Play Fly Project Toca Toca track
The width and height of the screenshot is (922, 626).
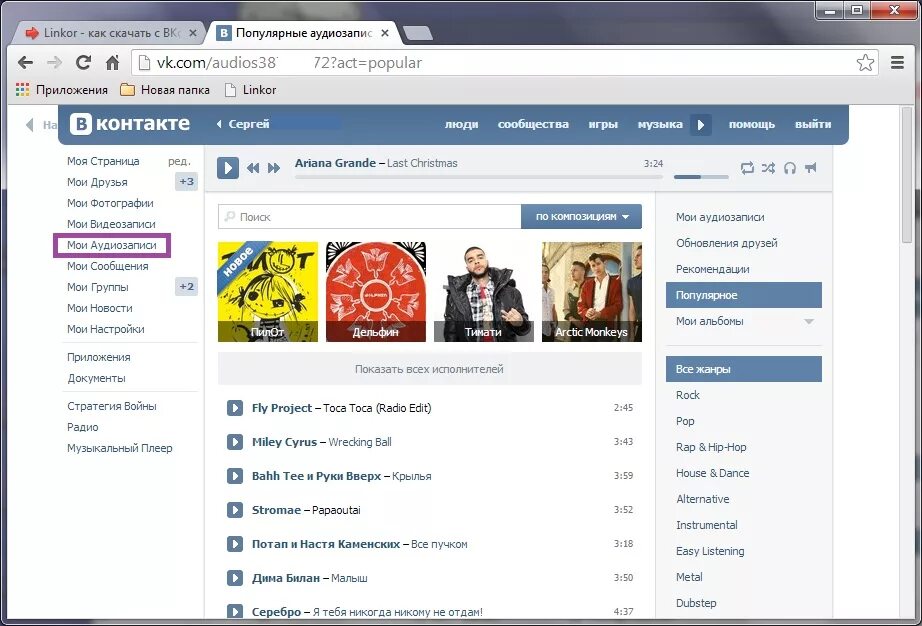pos(235,407)
